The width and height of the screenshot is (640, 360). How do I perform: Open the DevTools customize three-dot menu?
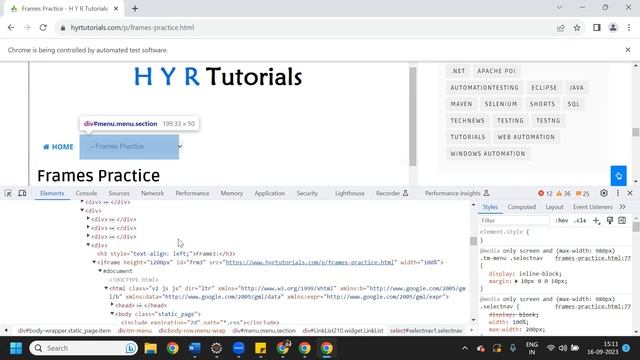click(x=618, y=193)
